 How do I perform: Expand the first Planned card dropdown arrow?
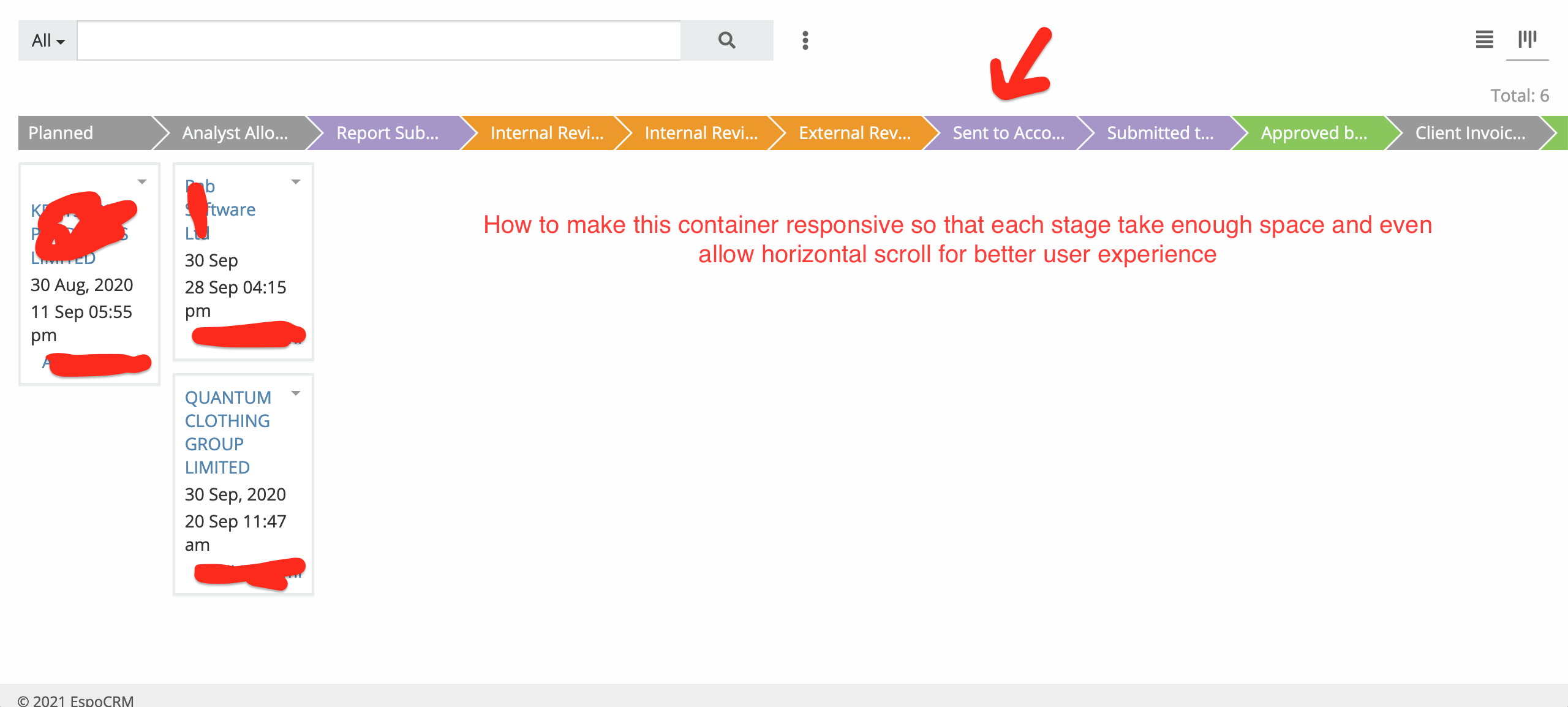142,182
